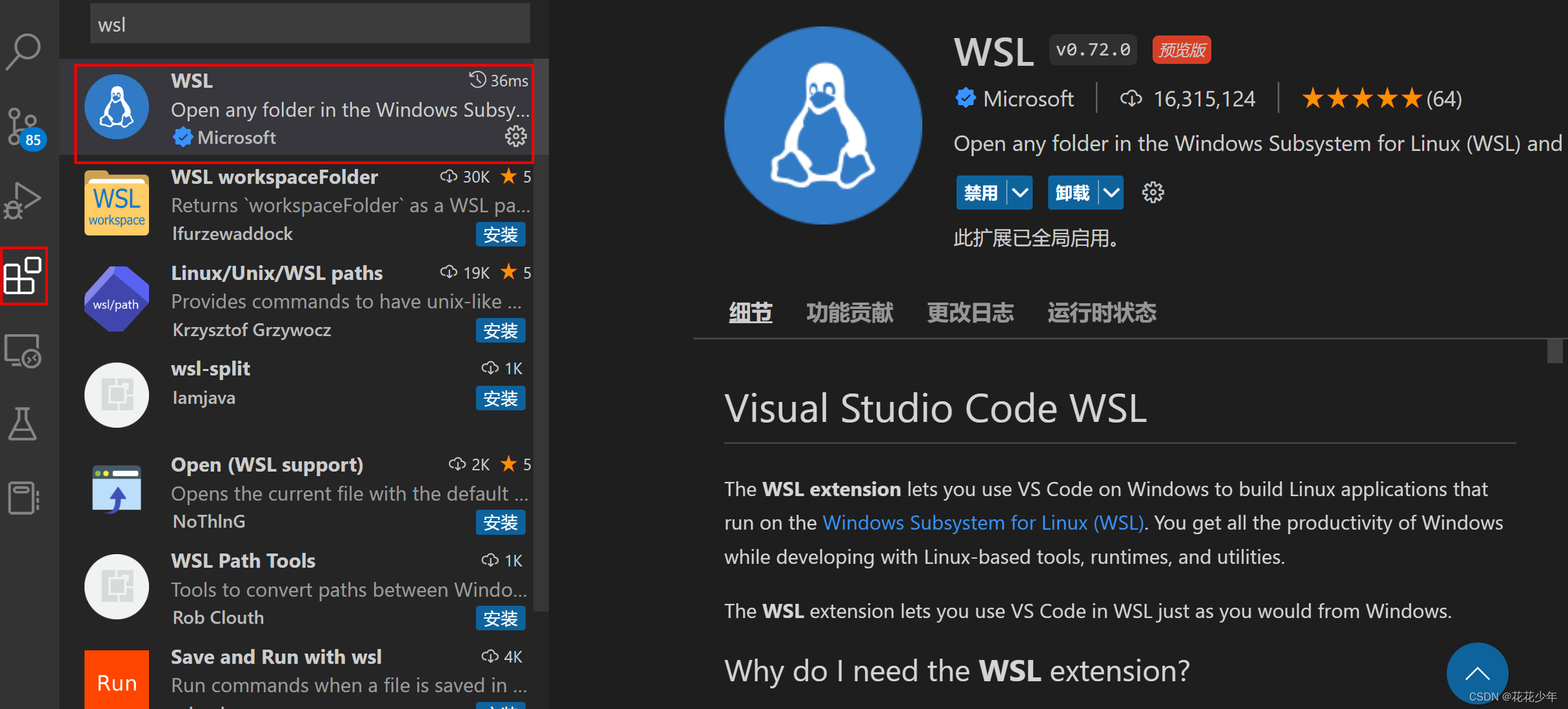Open extension settings gear beside uninstall button
The width and height of the screenshot is (1568, 709).
[x=1153, y=192]
